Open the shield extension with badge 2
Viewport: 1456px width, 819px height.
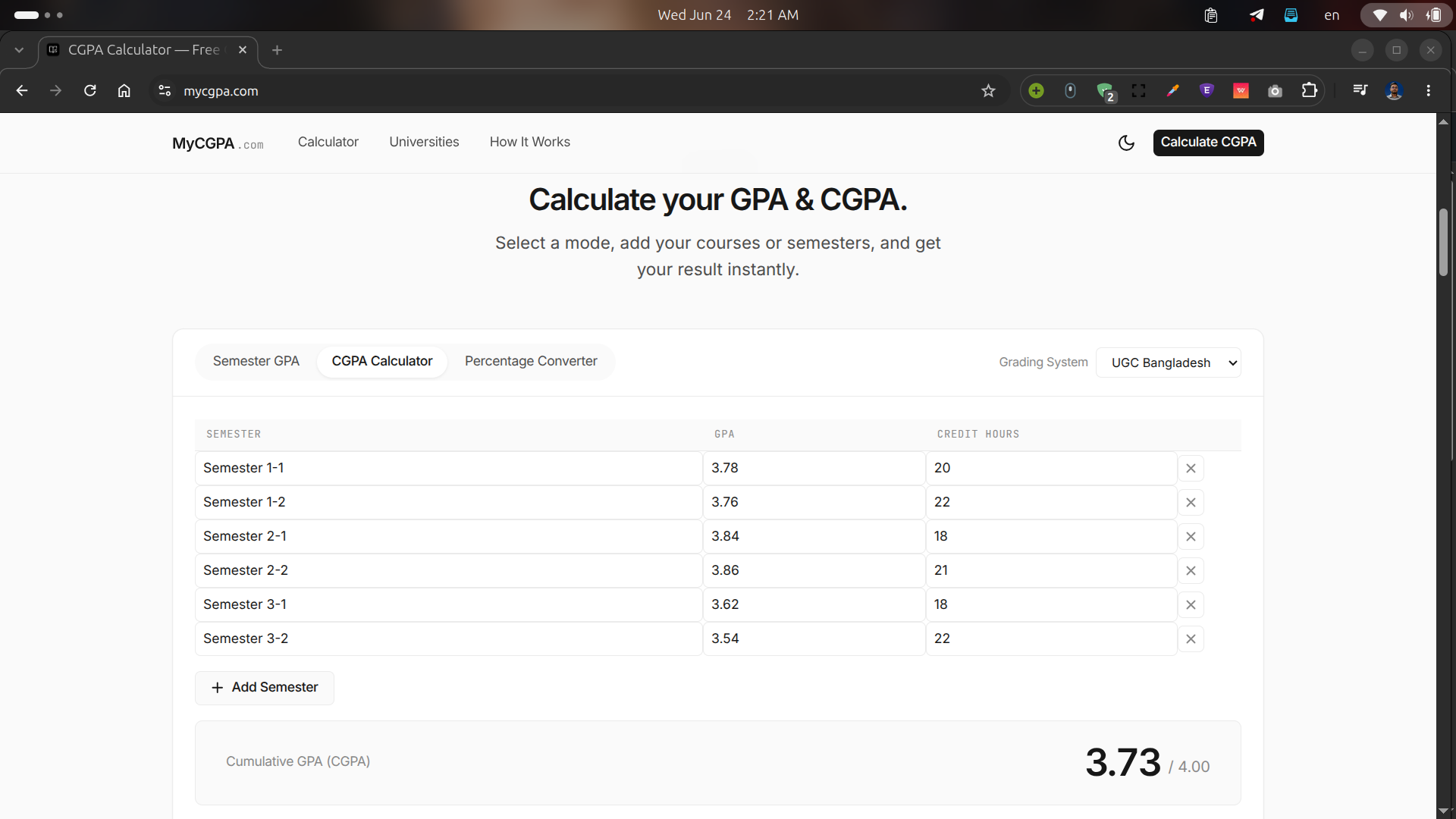[x=1105, y=91]
